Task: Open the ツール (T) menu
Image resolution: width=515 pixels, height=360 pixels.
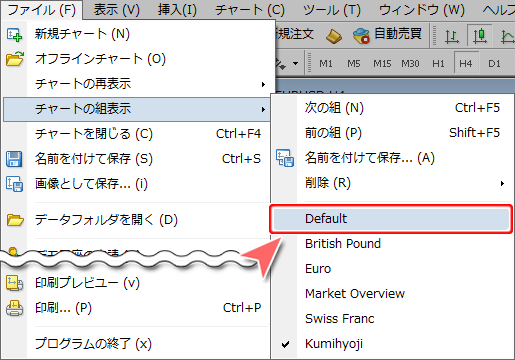Action: [332, 10]
